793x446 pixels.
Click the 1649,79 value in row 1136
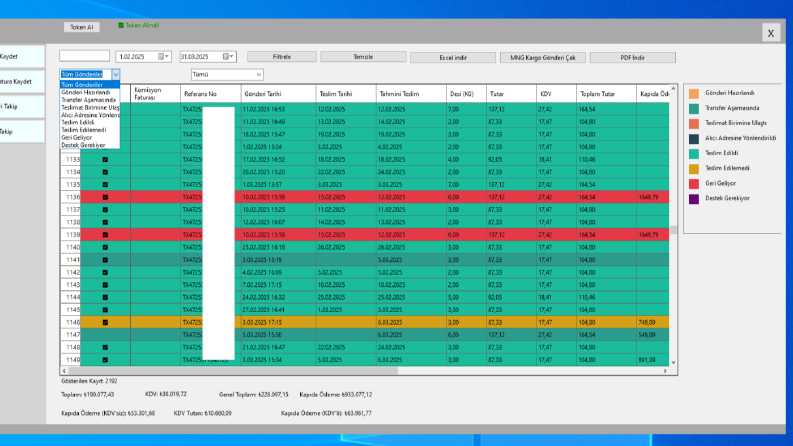tap(648, 197)
